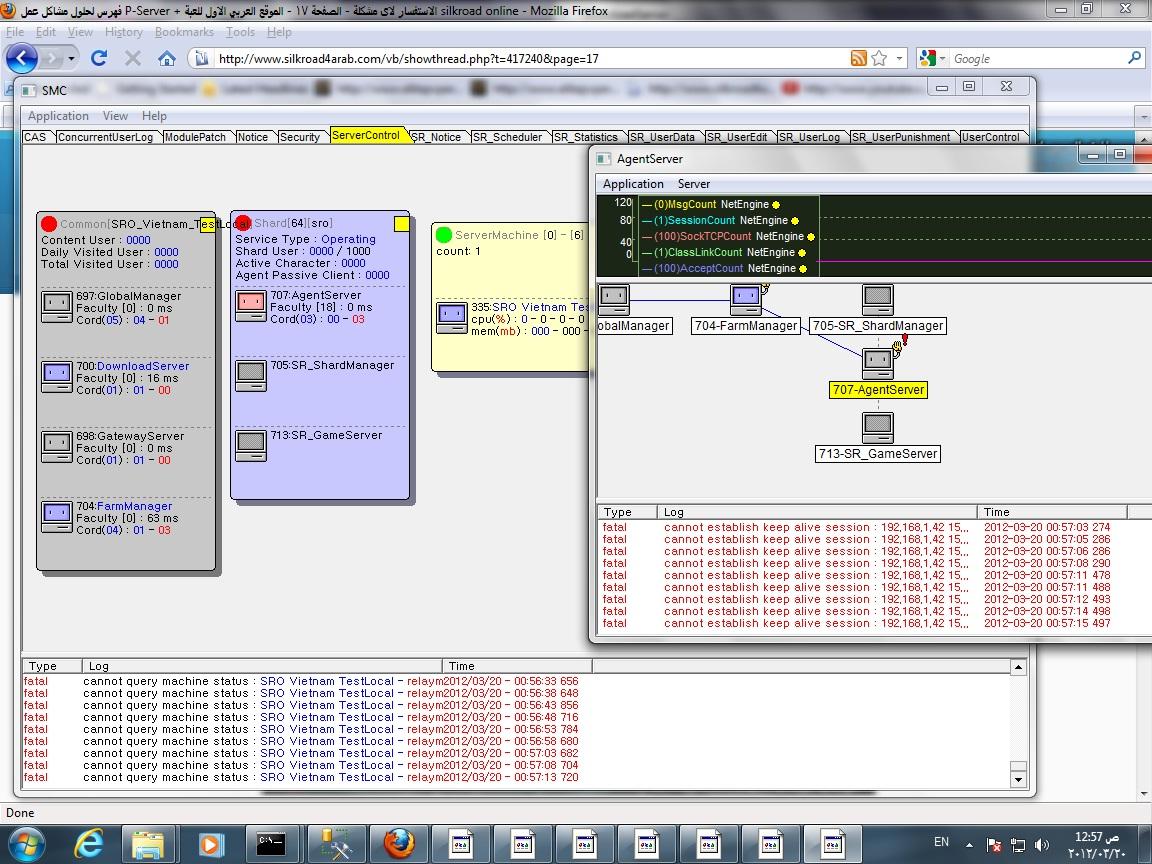This screenshot has width=1152, height=864.
Task: Open the Firefox History menu
Action: click(123, 32)
